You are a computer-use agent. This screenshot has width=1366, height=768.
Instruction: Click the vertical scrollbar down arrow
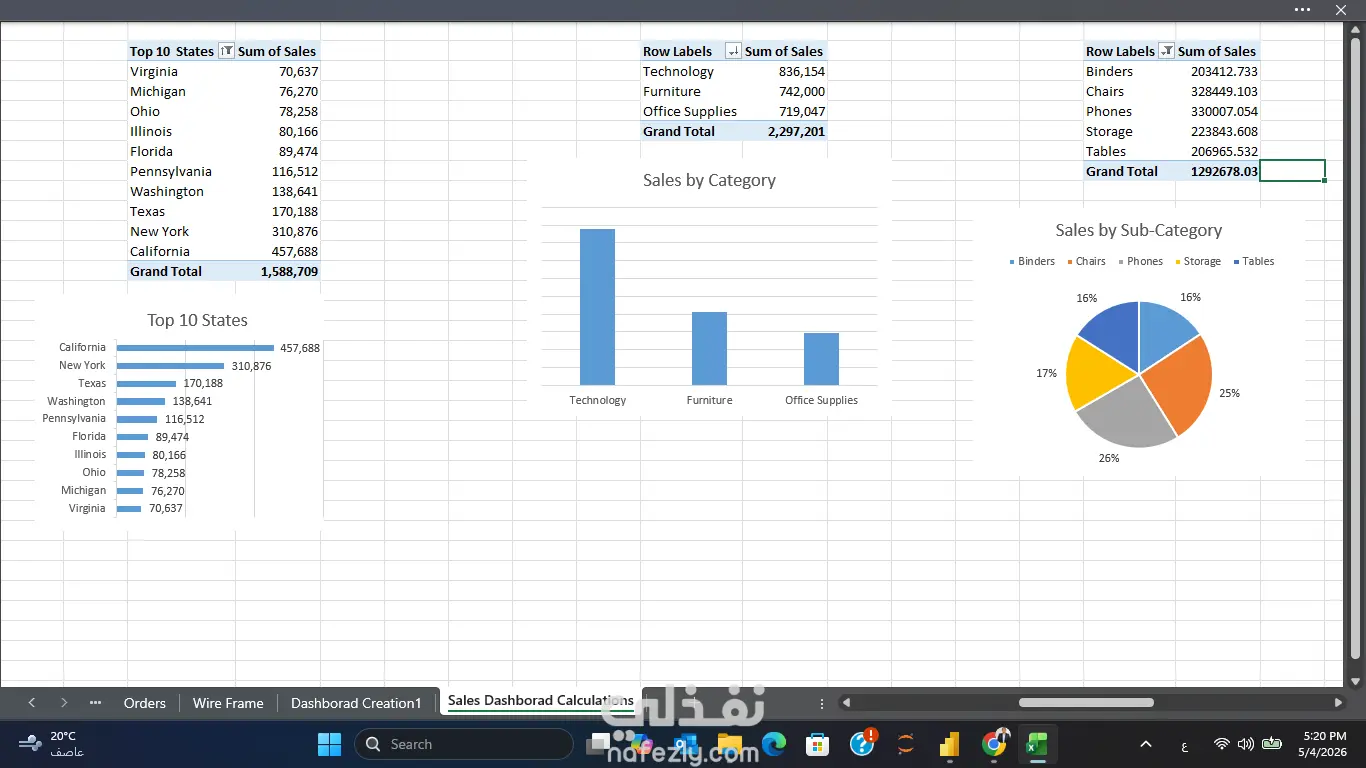[1356, 680]
